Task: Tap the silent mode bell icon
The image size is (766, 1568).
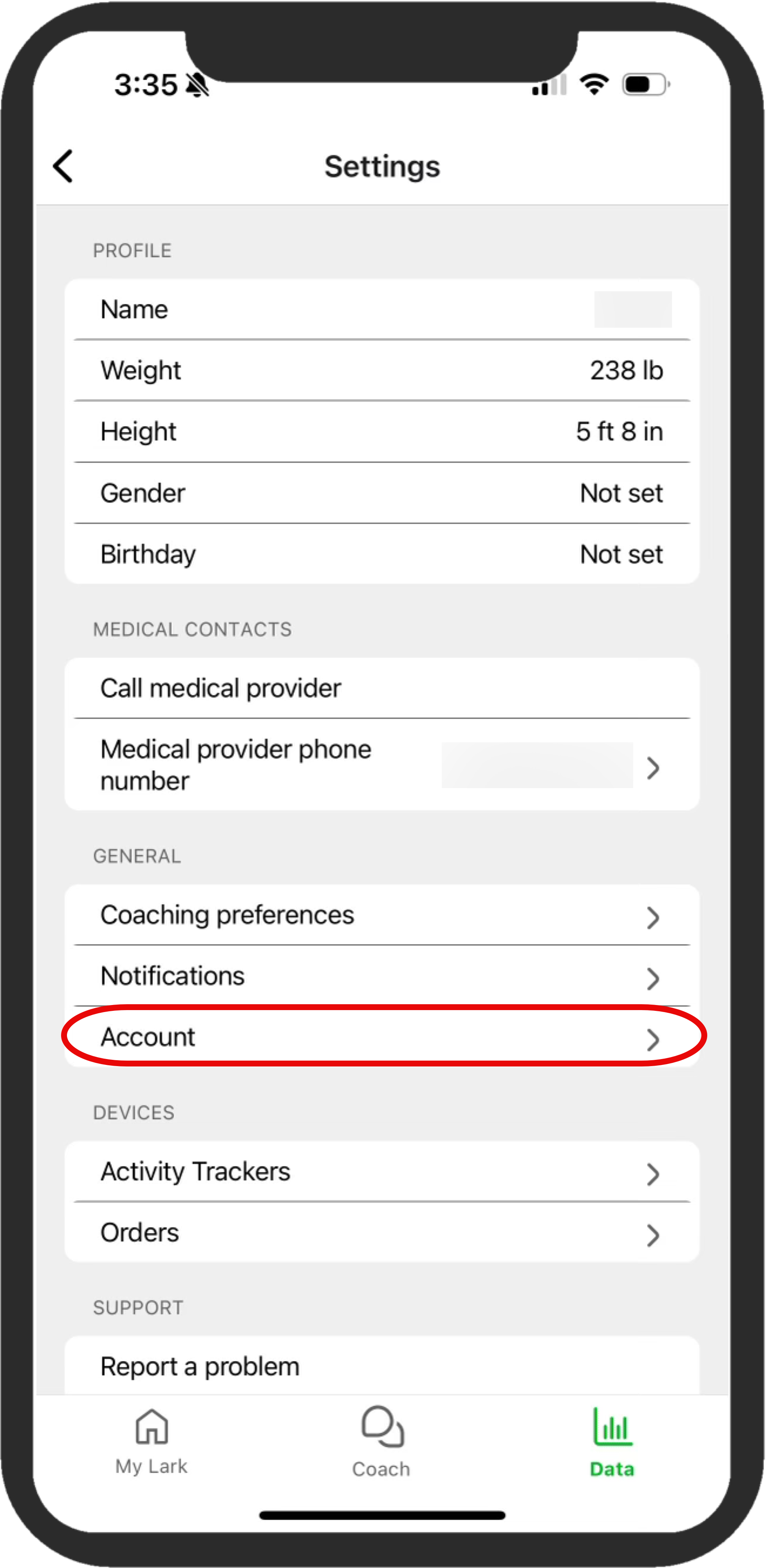Action: tap(197, 85)
